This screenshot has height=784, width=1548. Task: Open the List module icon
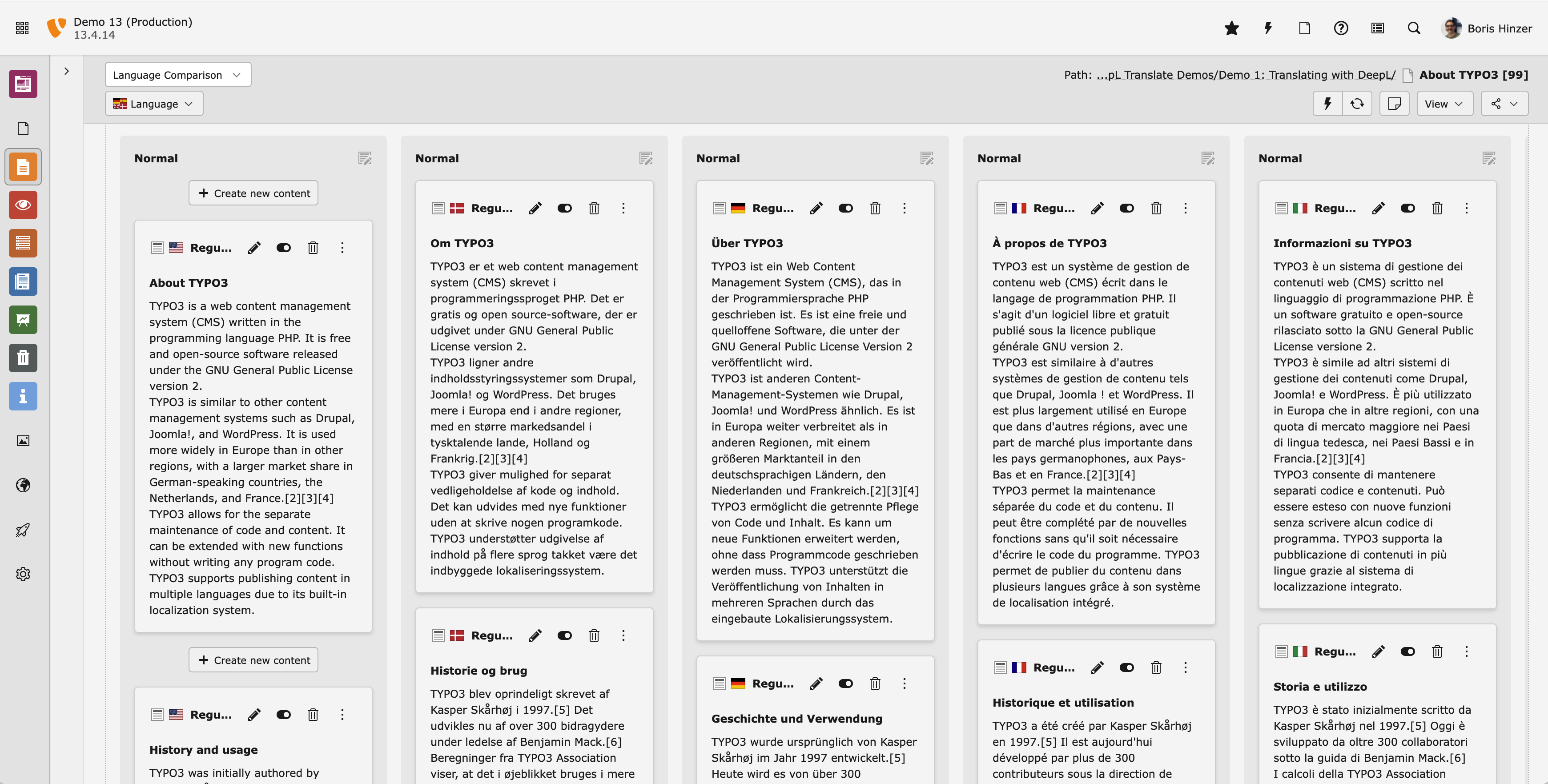pos(23,243)
